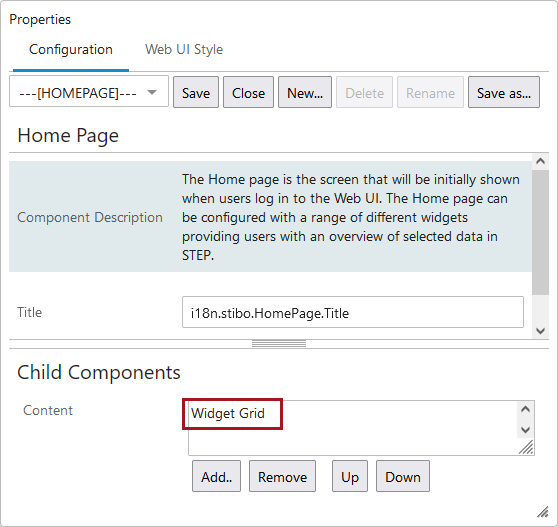The width and height of the screenshot is (558, 527).
Task: Move the component Down
Action: click(403, 476)
